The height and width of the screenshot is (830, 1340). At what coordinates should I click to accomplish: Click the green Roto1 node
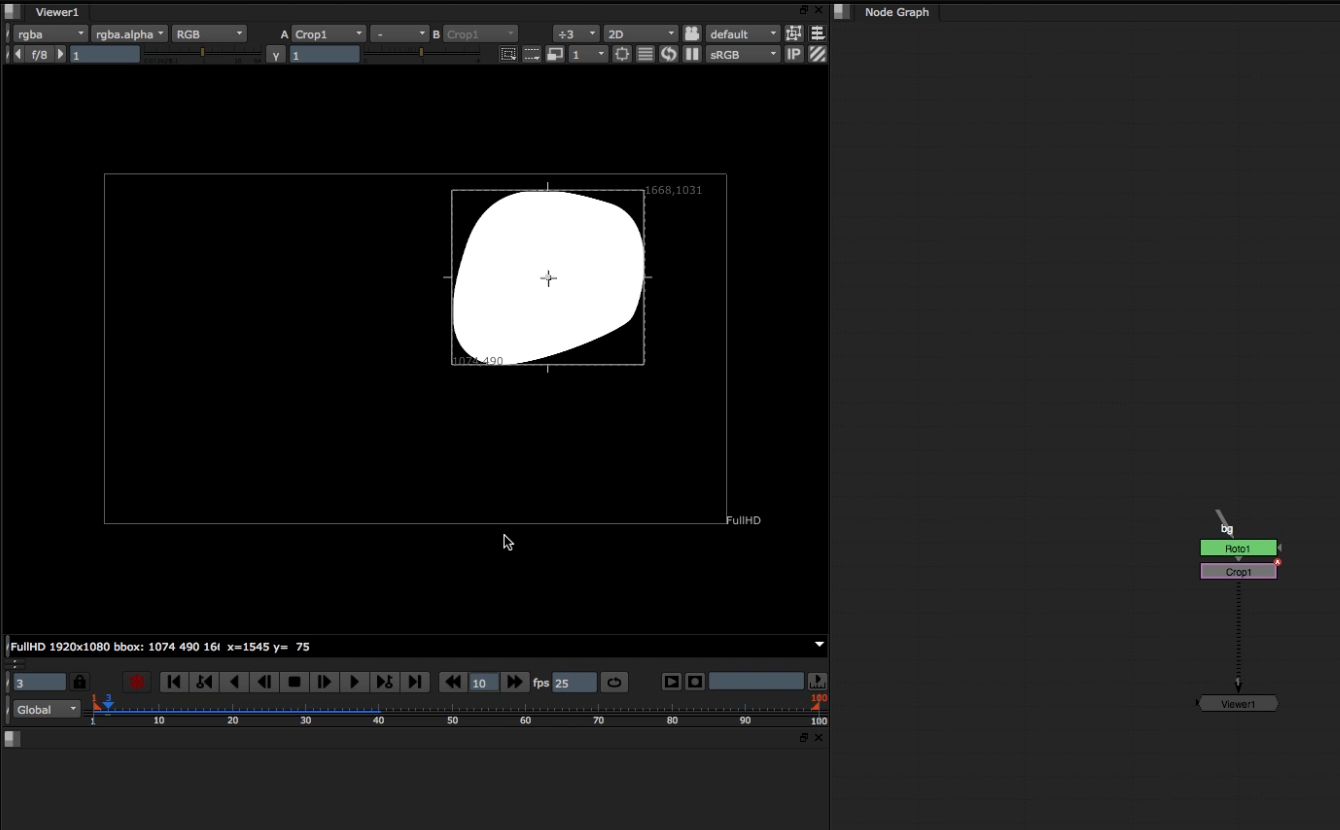(x=1238, y=548)
